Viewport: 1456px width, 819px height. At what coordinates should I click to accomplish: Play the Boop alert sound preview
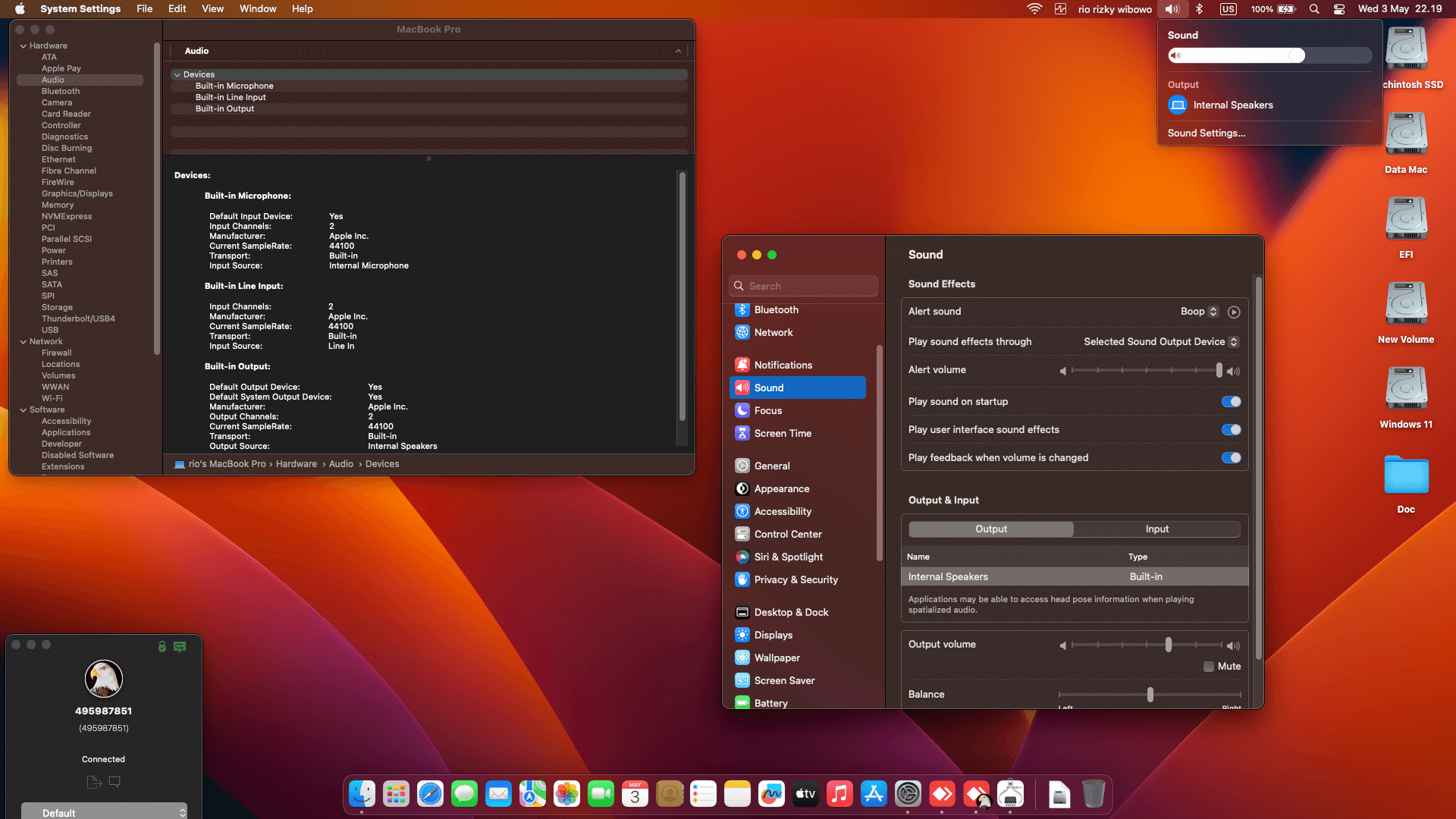(x=1234, y=312)
